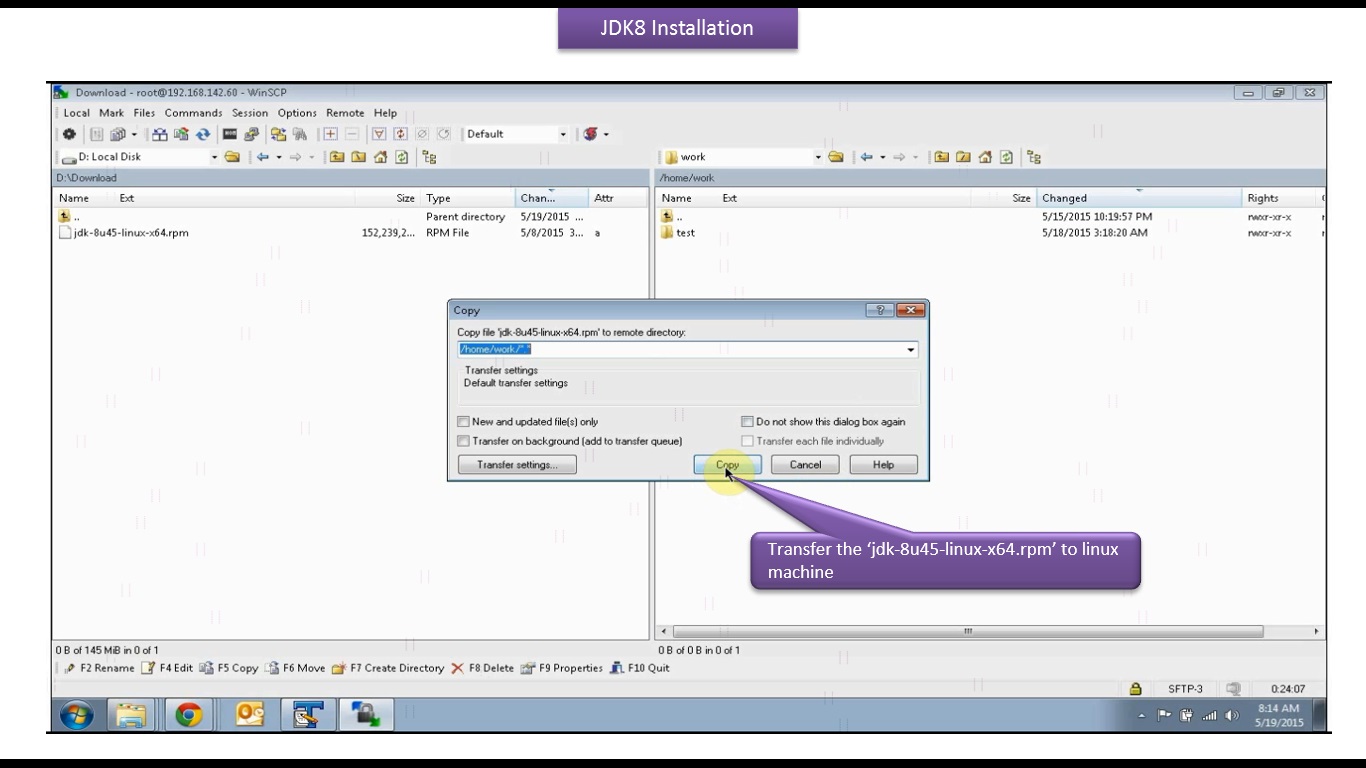This screenshot has width=1366, height=768.
Task: Click Cancel in Copy dialog
Action: (806, 465)
